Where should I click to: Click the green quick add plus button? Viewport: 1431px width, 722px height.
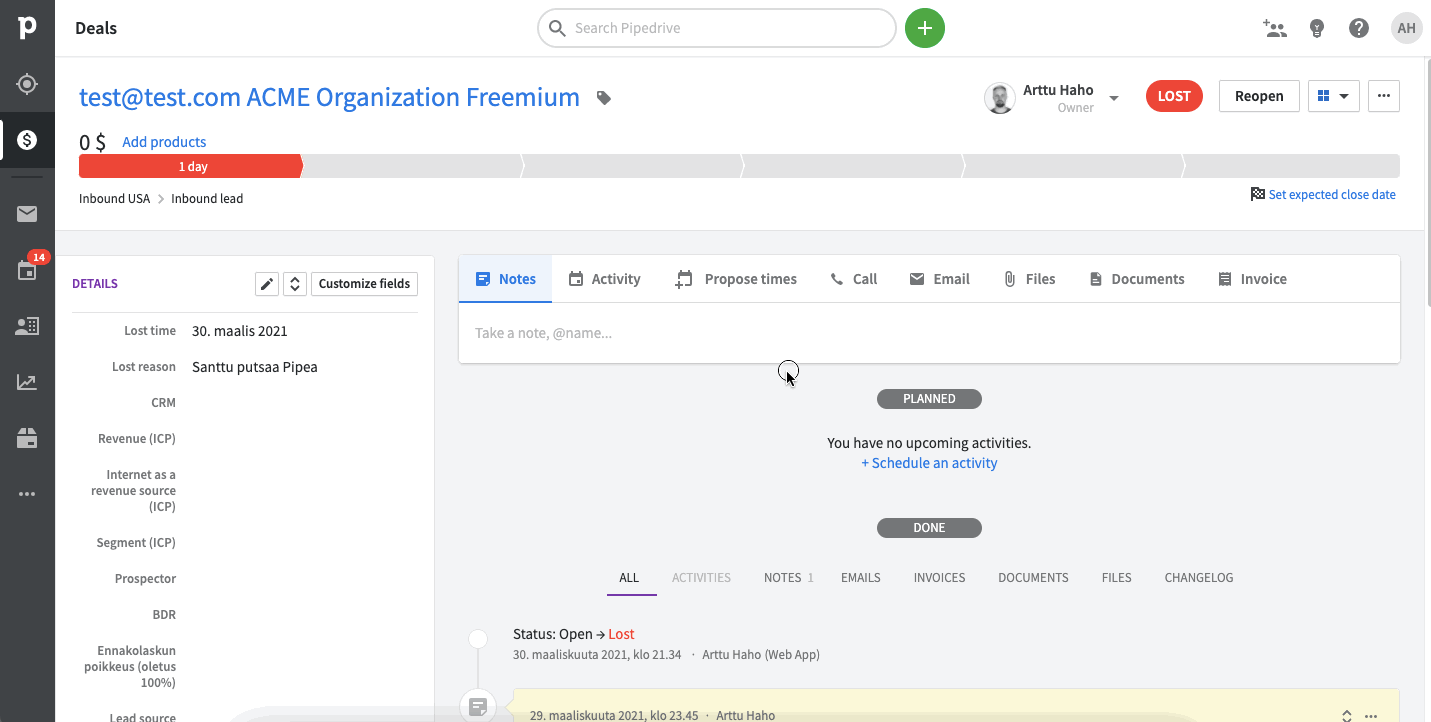pyautogui.click(x=925, y=28)
